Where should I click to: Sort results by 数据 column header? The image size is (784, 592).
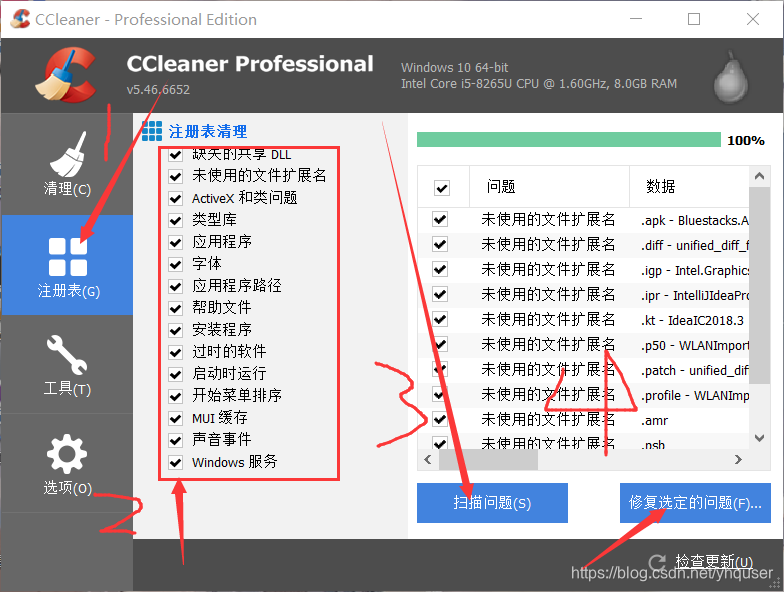click(x=689, y=187)
